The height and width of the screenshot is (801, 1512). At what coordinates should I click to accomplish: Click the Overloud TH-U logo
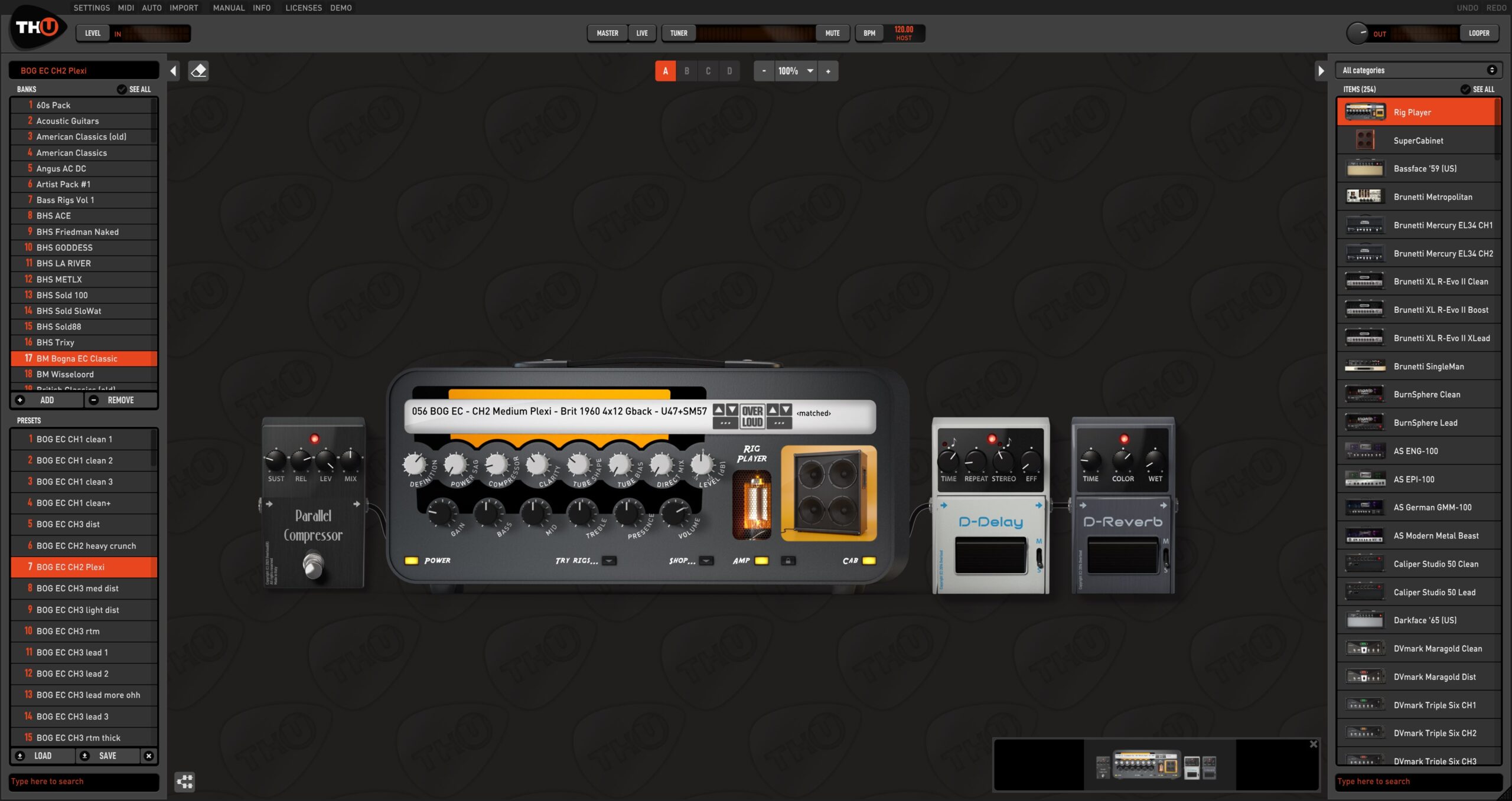click(x=37, y=28)
